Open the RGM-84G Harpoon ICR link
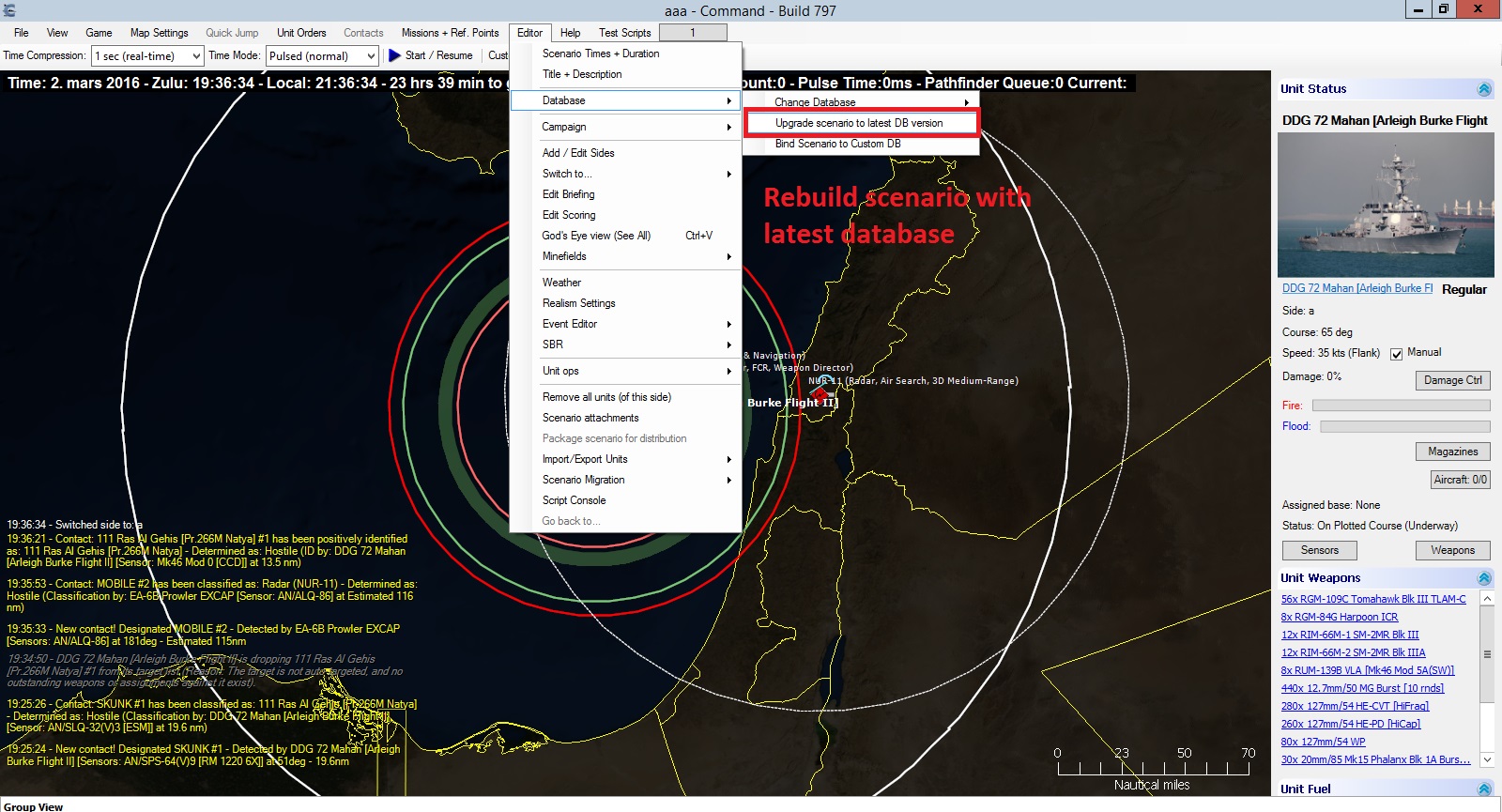The width and height of the screenshot is (1502, 812). click(x=1340, y=617)
